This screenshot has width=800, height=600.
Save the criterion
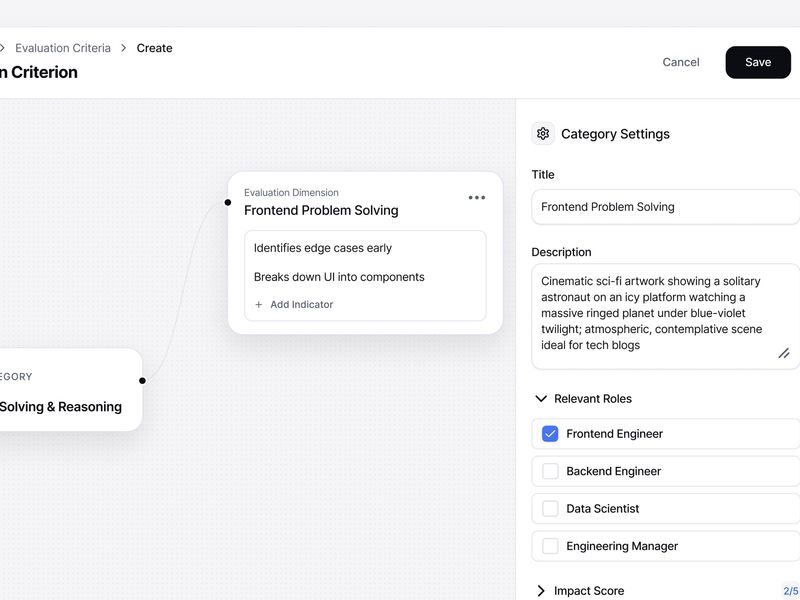point(757,62)
